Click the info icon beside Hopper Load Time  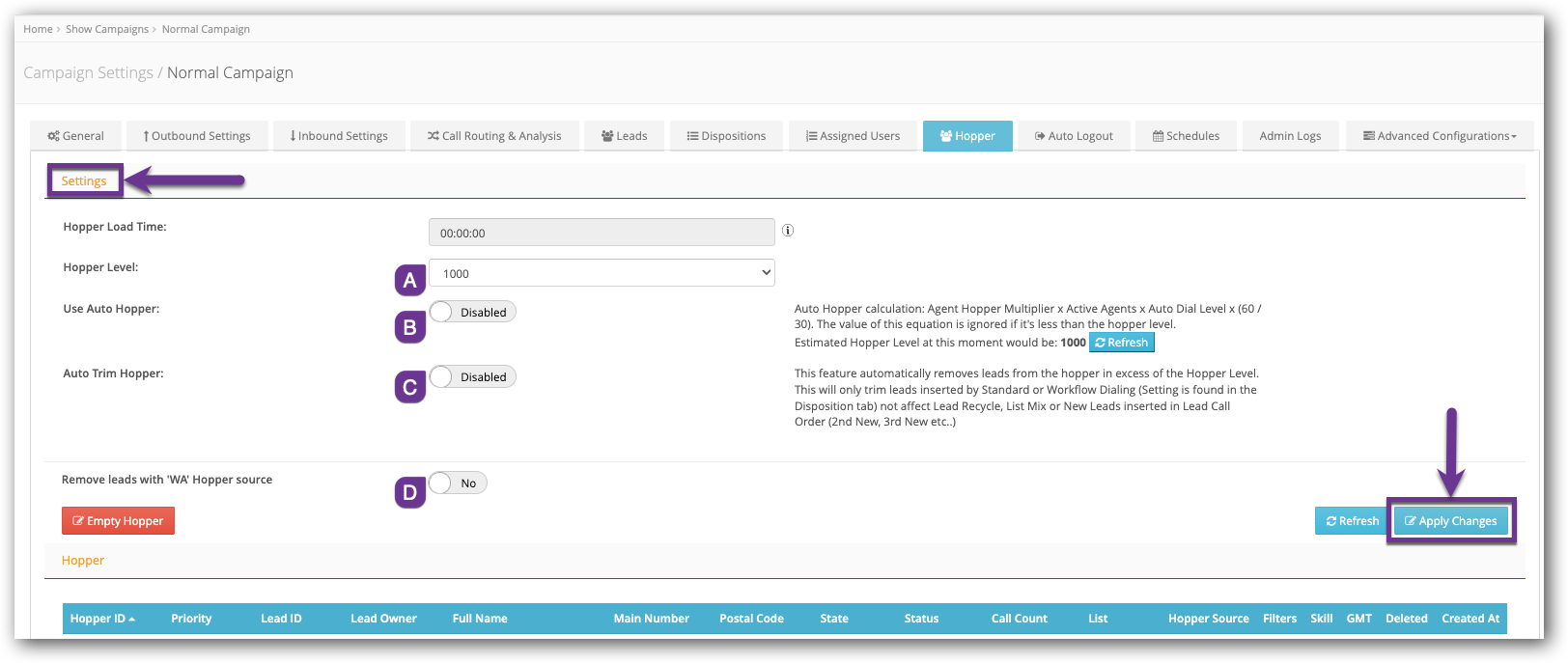pyautogui.click(x=788, y=231)
